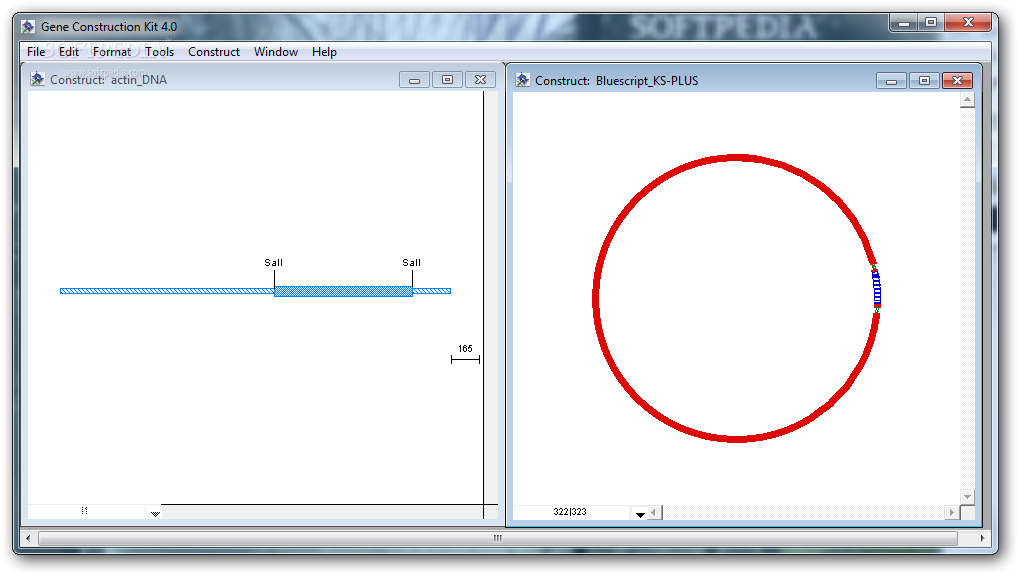The width and height of the screenshot is (1019, 575).
Task: Click the Bluescript_KS-PLUS construct window icon
Action: (522, 80)
